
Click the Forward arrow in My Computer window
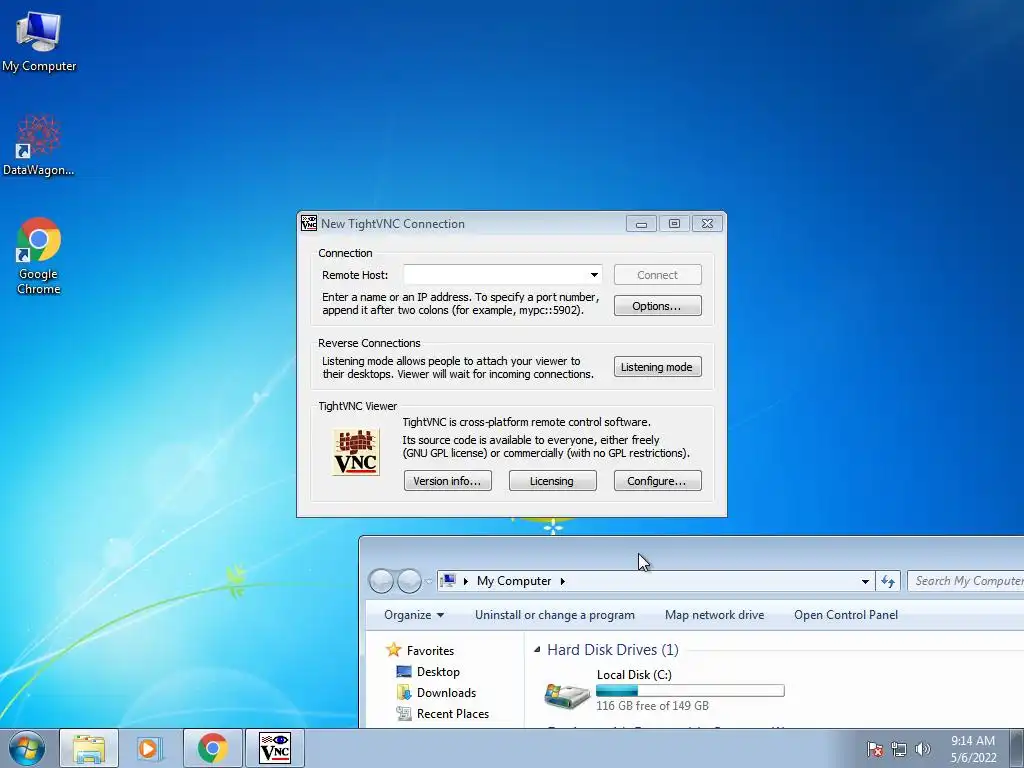coord(409,581)
